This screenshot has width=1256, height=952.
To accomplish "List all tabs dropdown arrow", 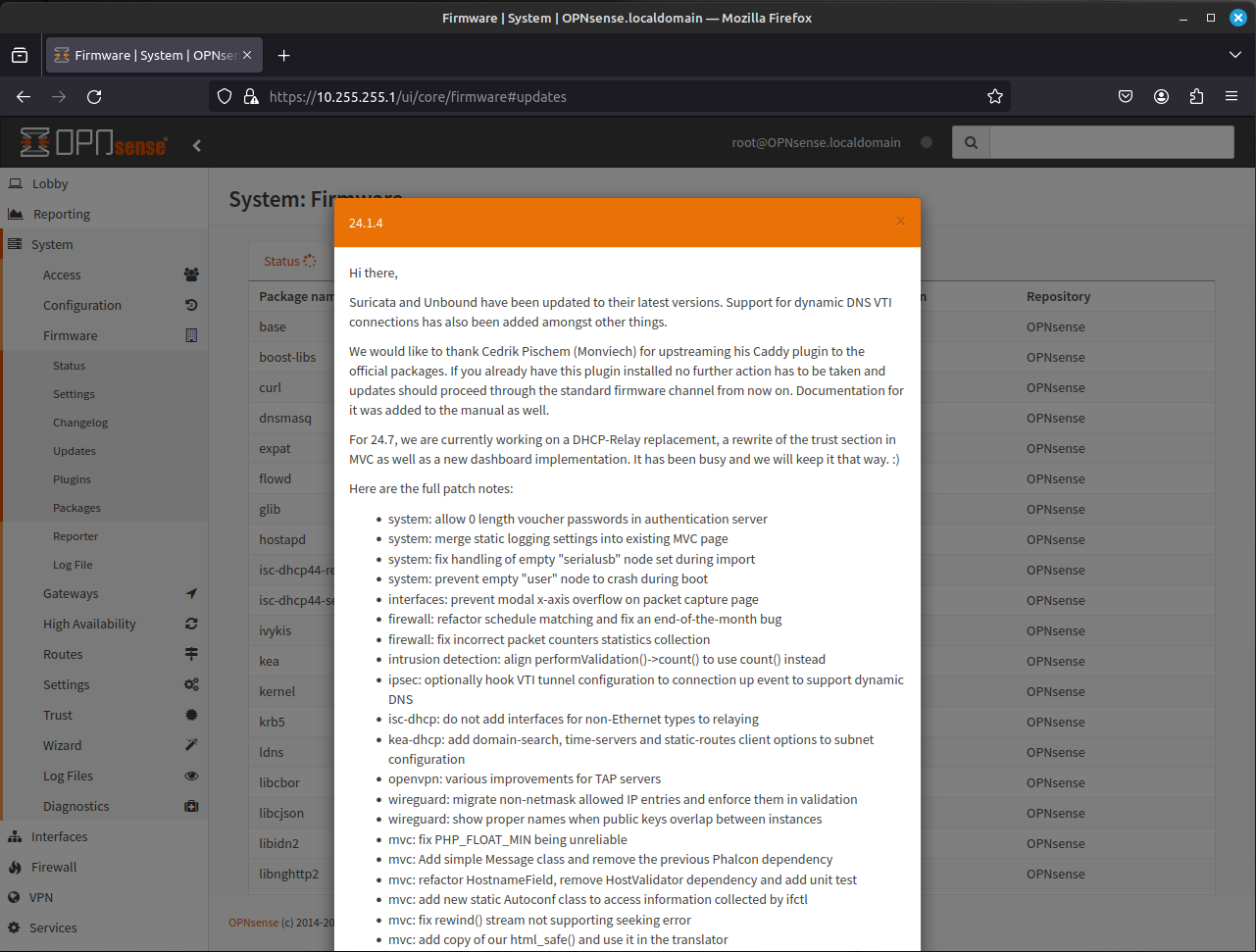I will pyautogui.click(x=1235, y=55).
